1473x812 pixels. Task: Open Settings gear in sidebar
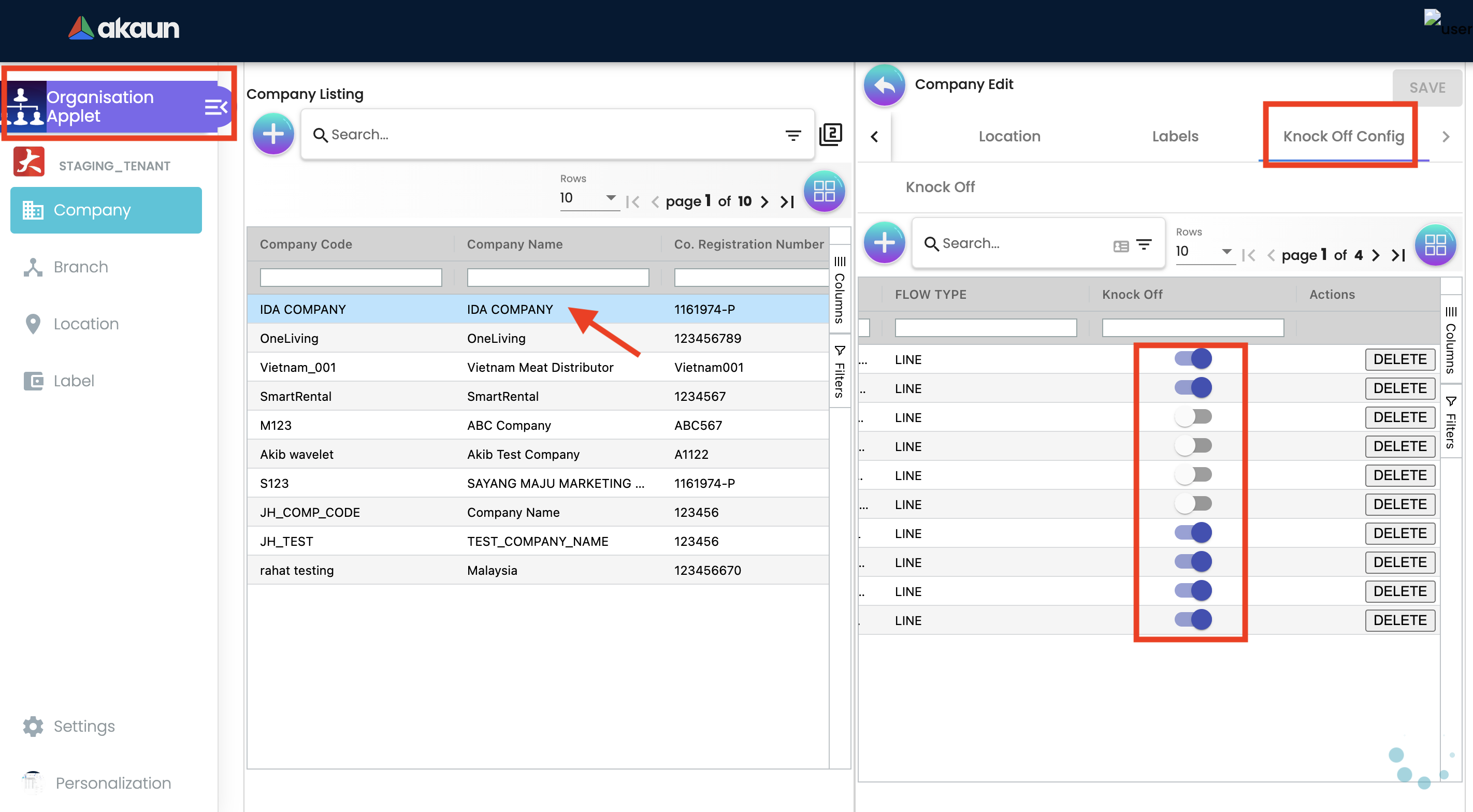[33, 726]
